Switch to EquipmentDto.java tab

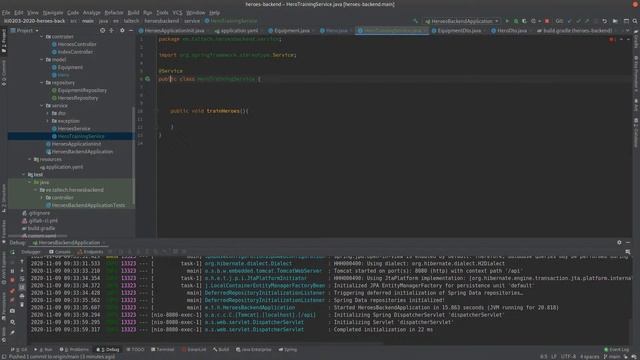tap(459, 31)
